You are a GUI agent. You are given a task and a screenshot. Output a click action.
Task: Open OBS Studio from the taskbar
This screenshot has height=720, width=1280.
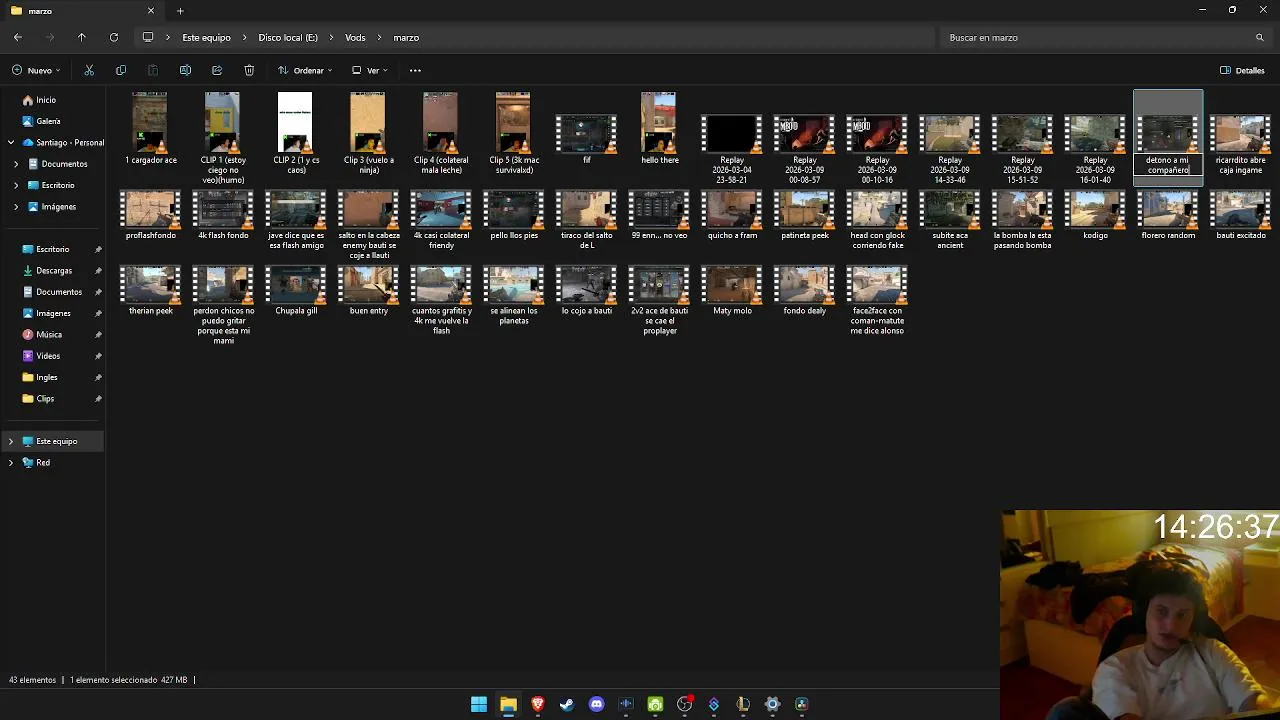pyautogui.click(x=684, y=704)
